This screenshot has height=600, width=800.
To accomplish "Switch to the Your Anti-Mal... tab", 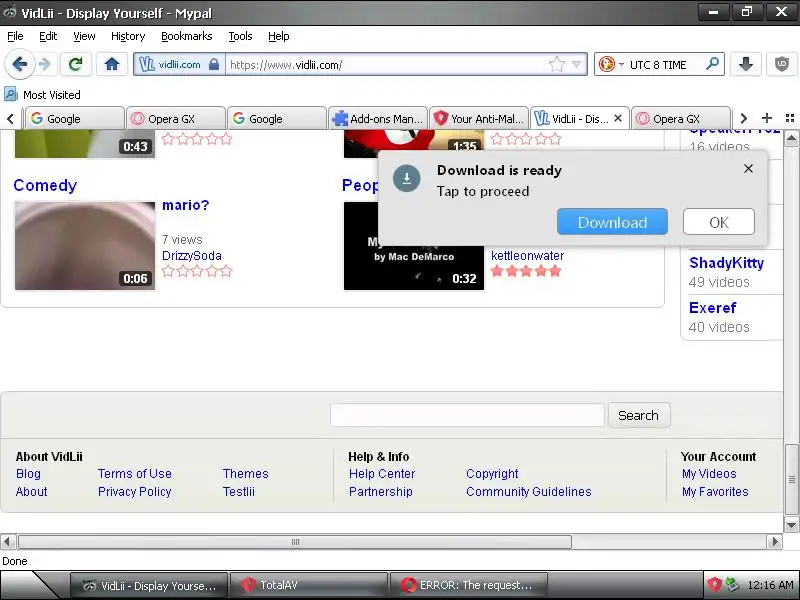I will pyautogui.click(x=479, y=118).
